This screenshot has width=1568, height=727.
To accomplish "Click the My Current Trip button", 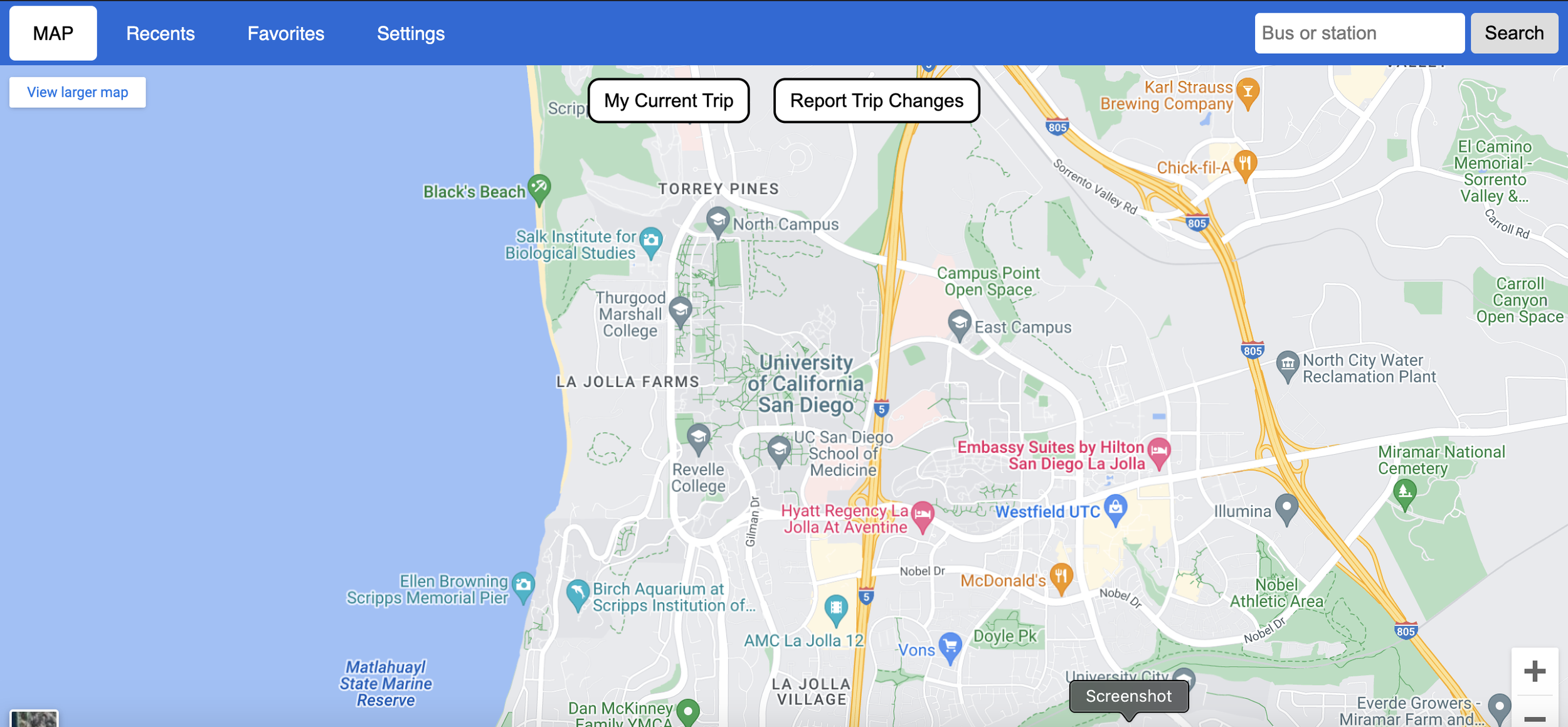I will coord(668,100).
